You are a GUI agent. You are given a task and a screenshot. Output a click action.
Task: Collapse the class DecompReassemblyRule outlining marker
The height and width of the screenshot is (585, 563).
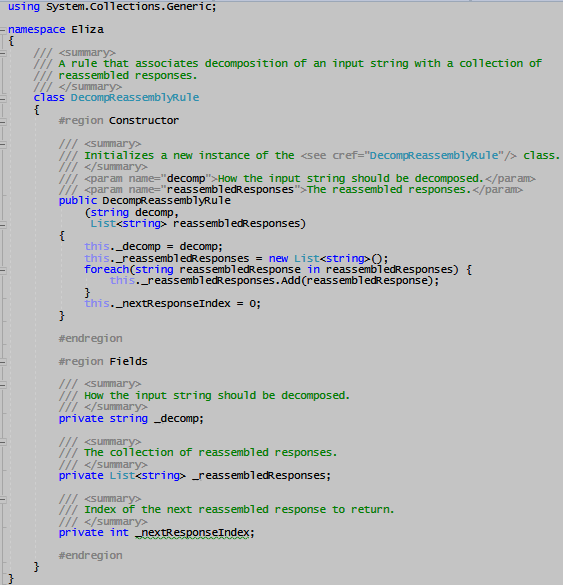[x=3, y=98]
